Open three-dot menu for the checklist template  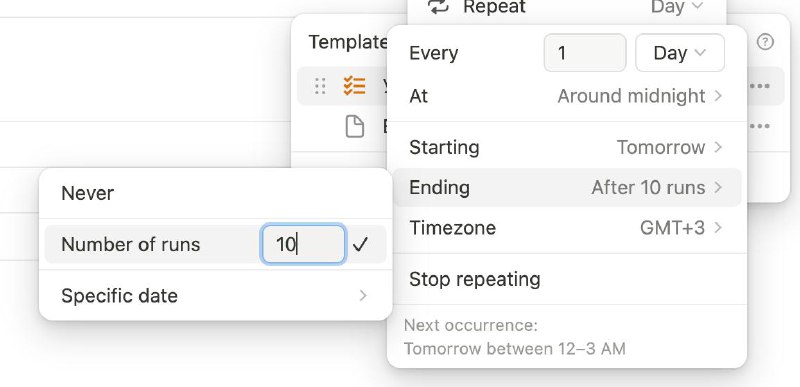click(760, 86)
